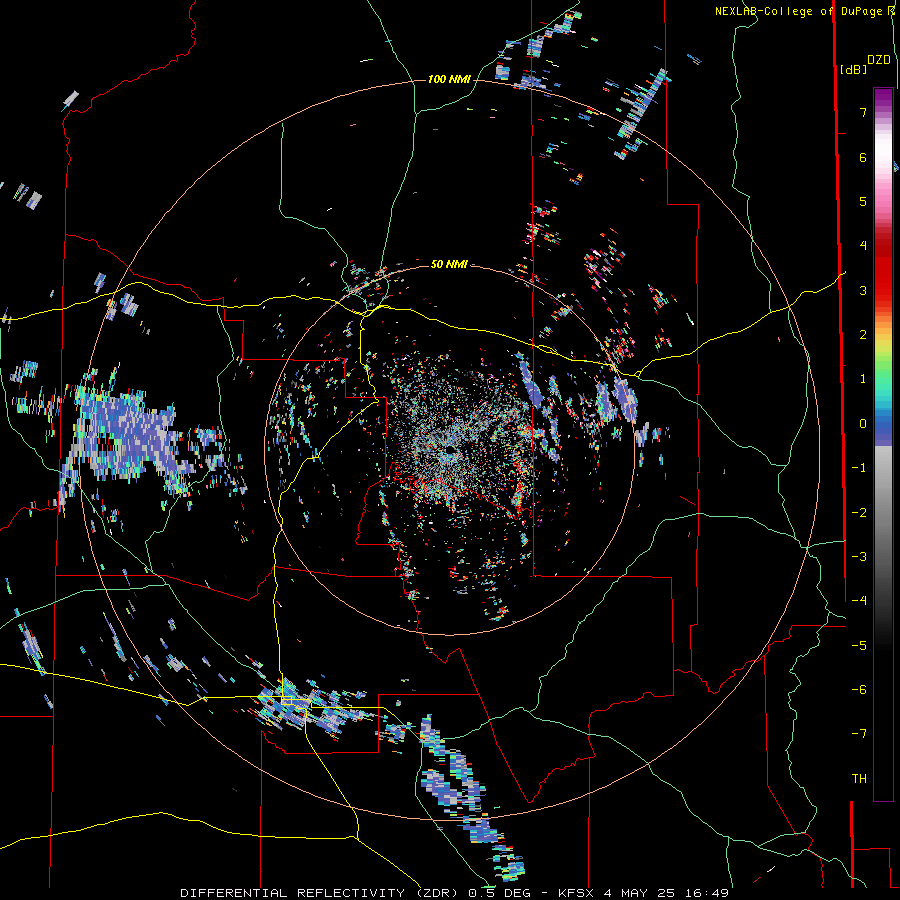Viewport: 900px width, 900px height.
Task: Click the -2 value on the scale
Action: coord(859,513)
